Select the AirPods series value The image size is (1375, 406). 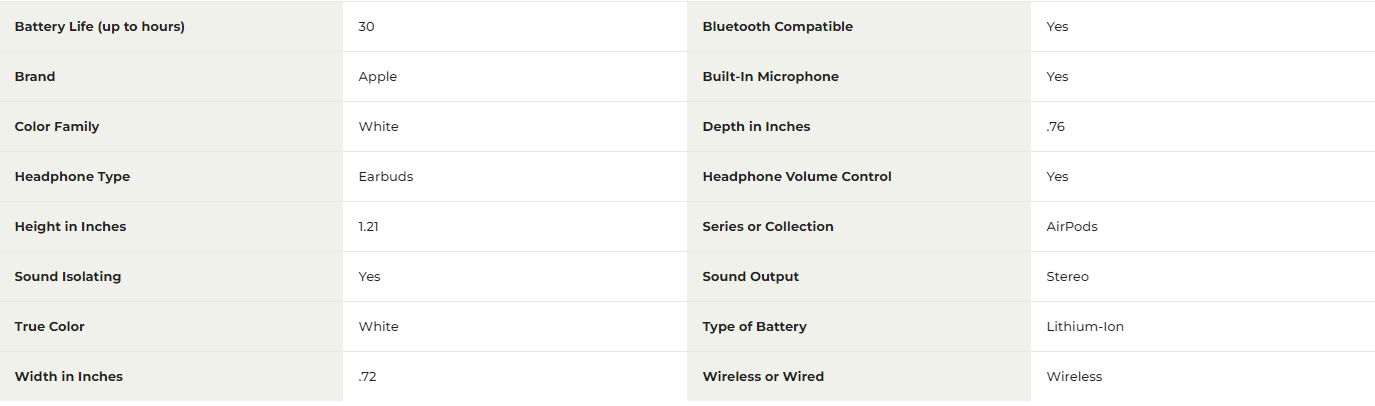[1072, 227]
